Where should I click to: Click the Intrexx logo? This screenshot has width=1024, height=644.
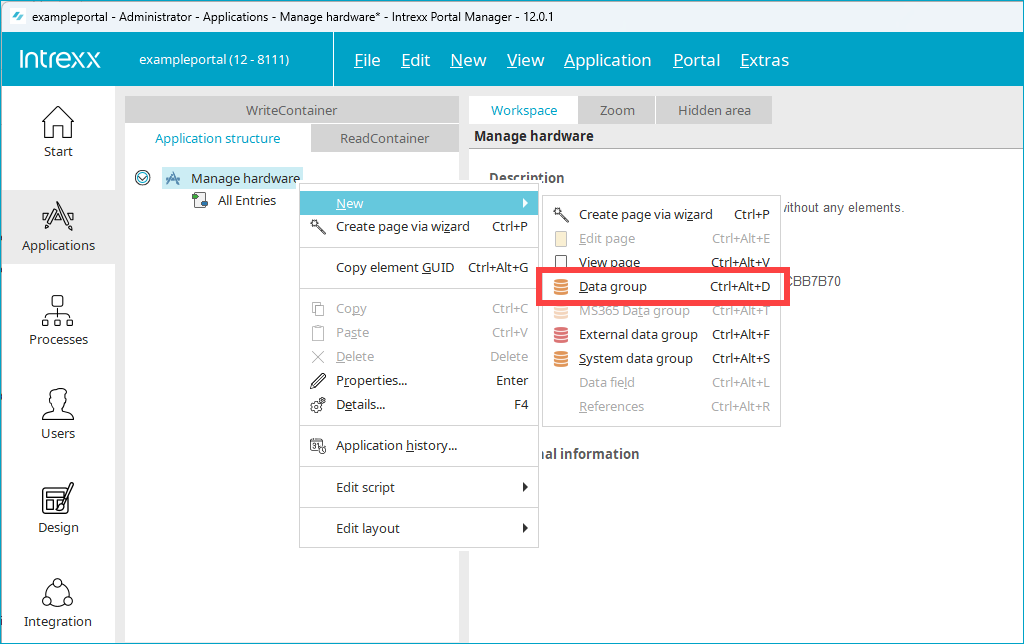tap(59, 59)
